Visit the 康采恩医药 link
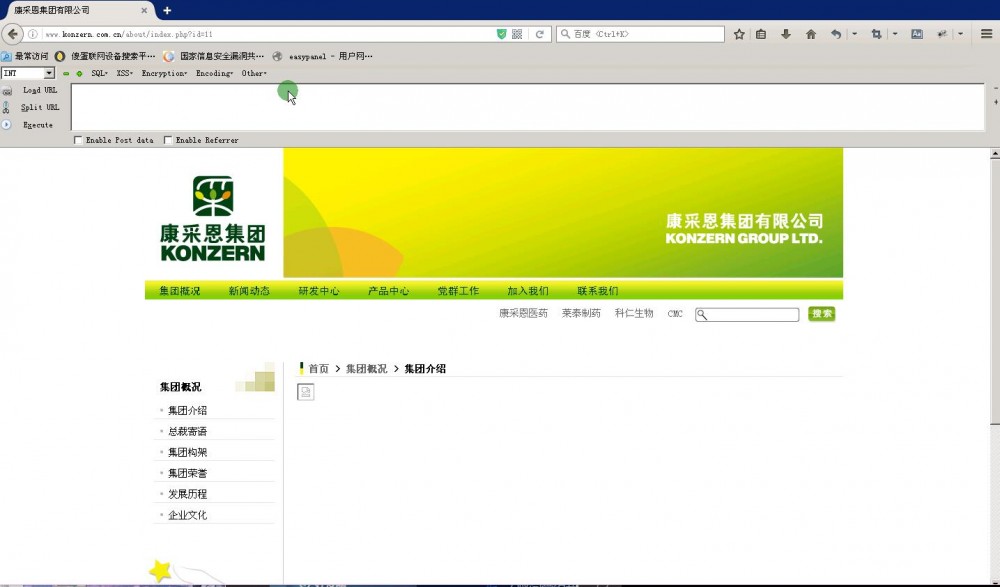The width and height of the screenshot is (1000, 587). [x=523, y=313]
